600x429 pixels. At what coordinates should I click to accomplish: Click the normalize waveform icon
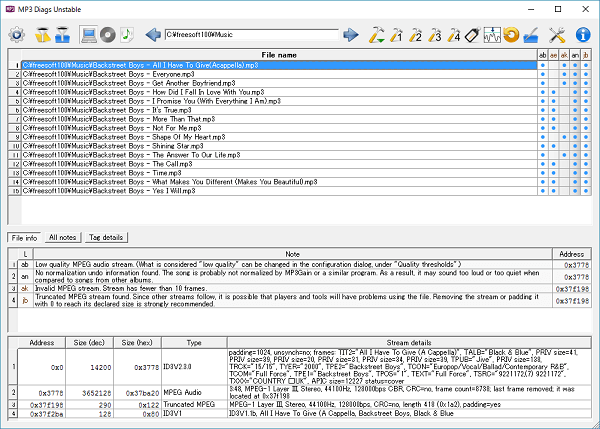tap(492, 35)
